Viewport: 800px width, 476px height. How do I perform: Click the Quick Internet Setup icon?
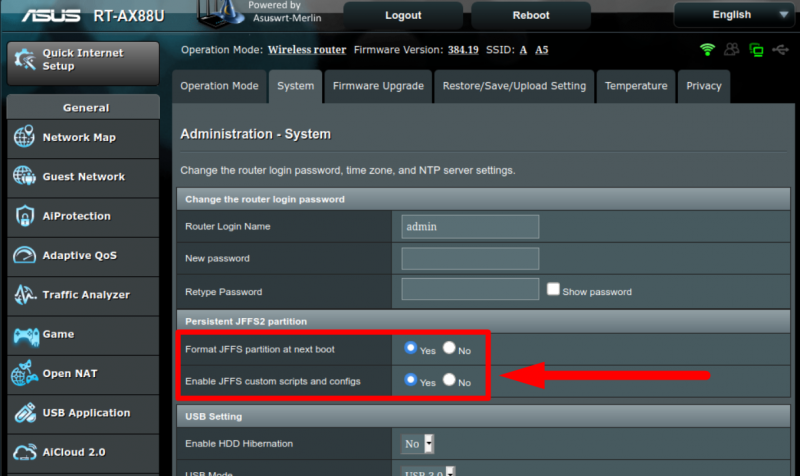point(24,59)
